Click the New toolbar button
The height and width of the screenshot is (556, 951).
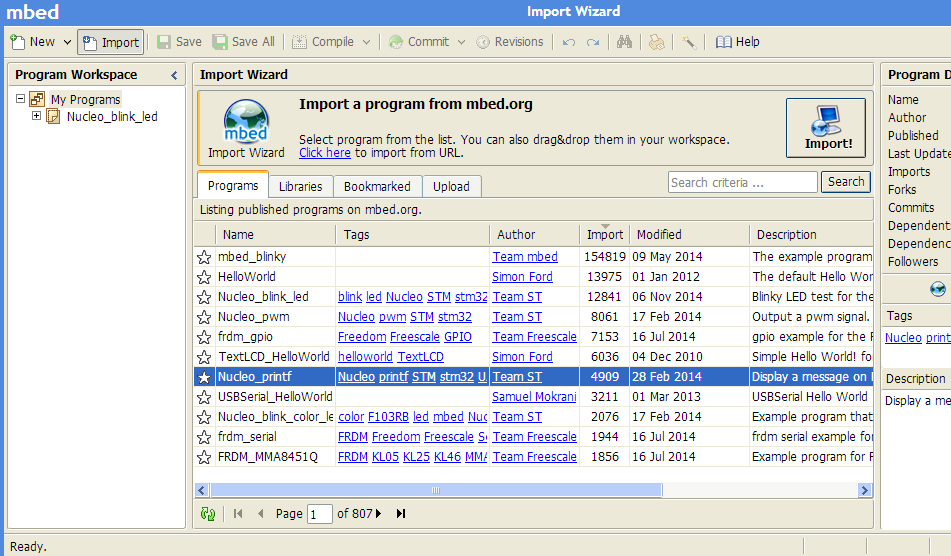coord(33,42)
